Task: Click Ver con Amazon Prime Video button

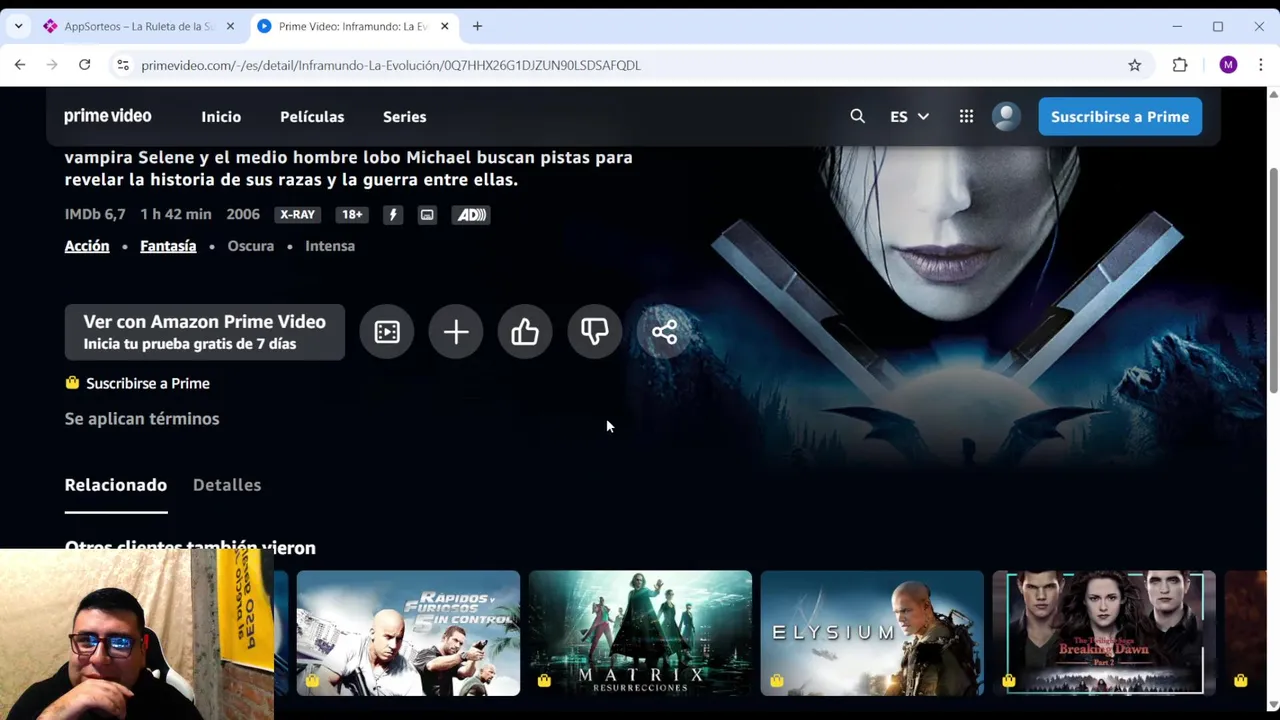Action: tap(205, 332)
